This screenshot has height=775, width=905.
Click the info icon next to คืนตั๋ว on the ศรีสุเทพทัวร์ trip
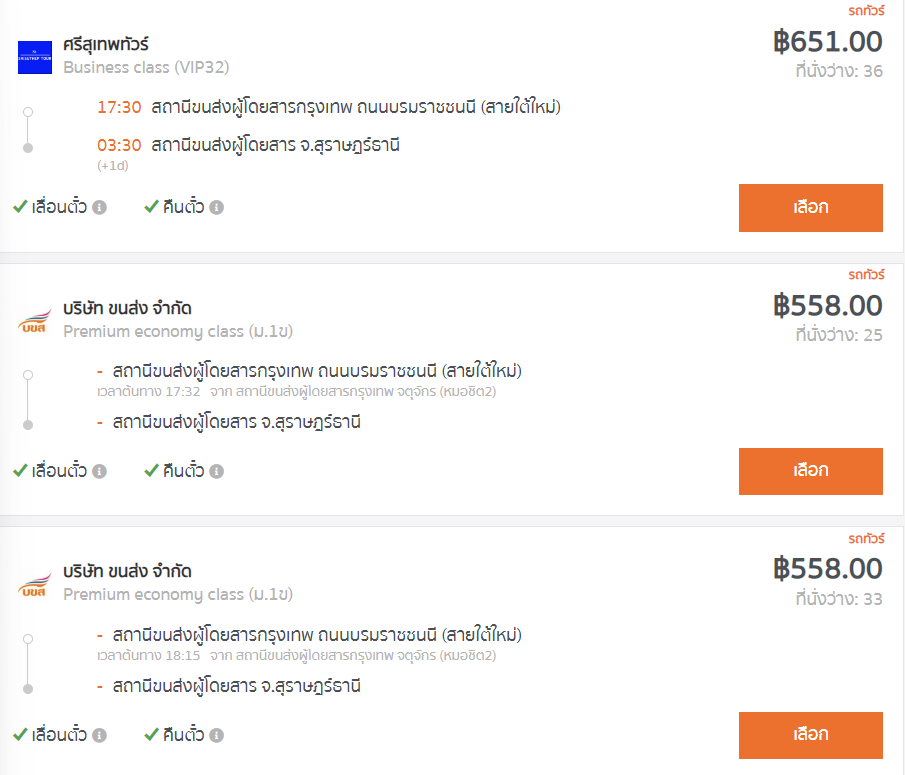(x=216, y=207)
